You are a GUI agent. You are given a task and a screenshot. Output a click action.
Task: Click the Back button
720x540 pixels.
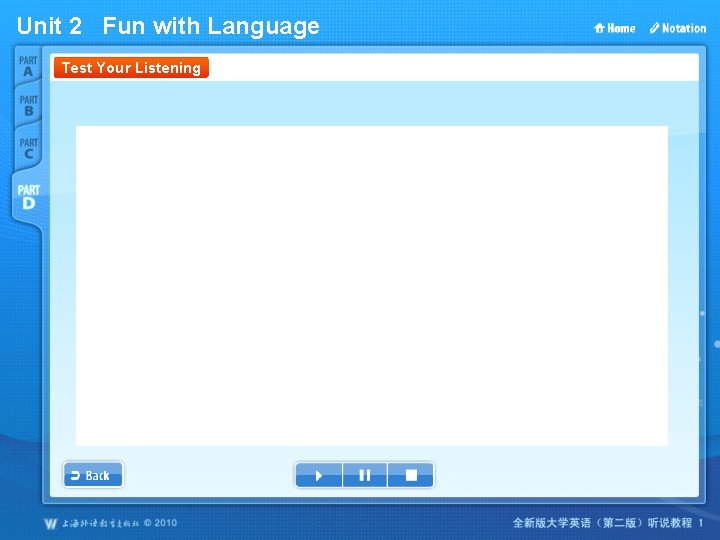pos(93,475)
